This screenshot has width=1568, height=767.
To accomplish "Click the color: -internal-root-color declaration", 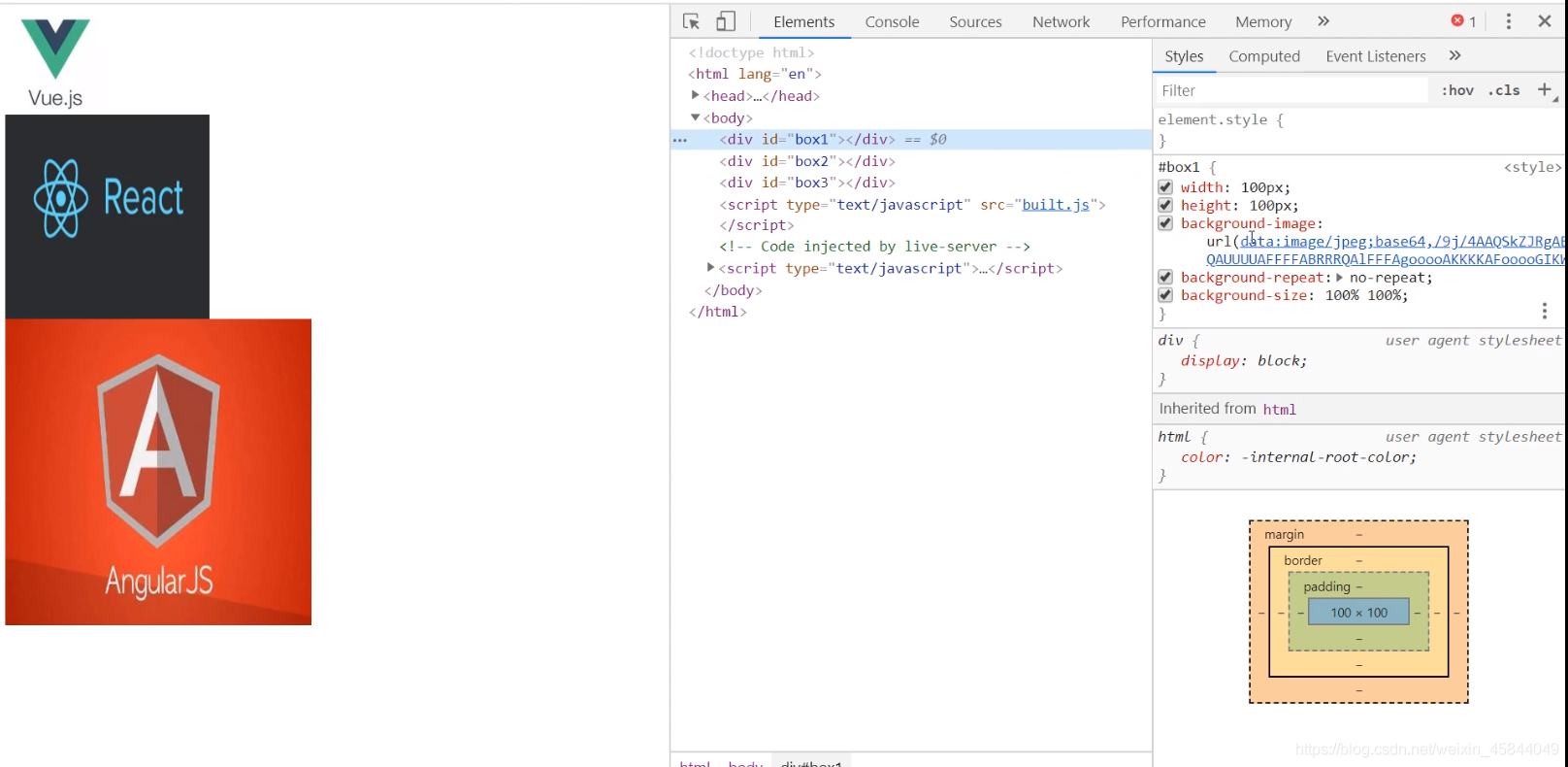I will coord(1298,456).
